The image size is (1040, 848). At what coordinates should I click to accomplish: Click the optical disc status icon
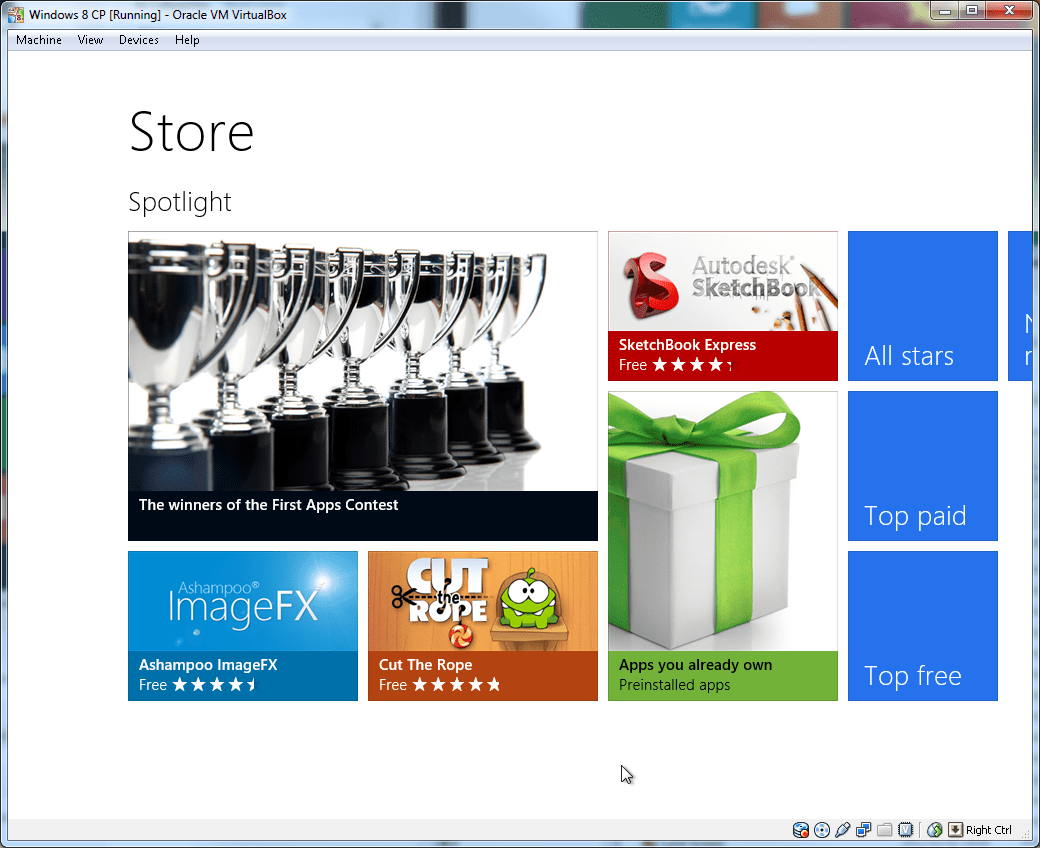(x=822, y=829)
